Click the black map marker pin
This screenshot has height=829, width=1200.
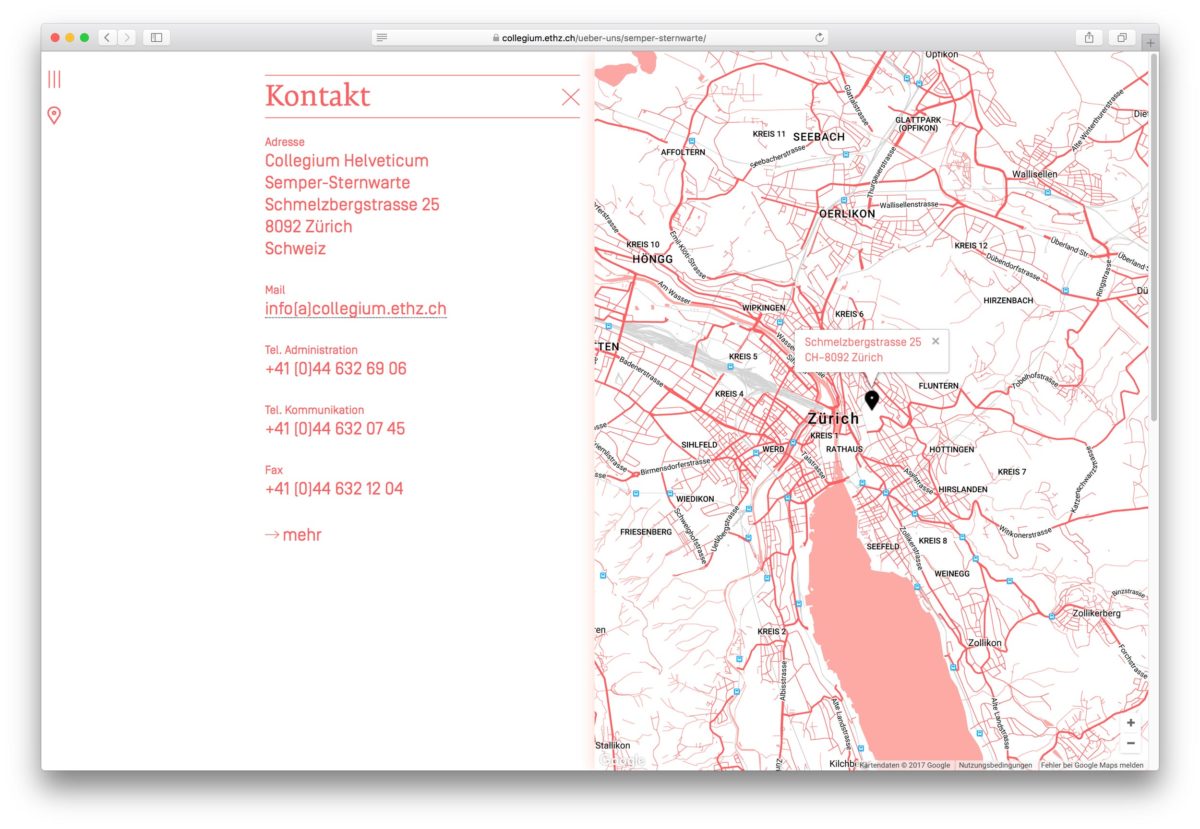tap(872, 400)
